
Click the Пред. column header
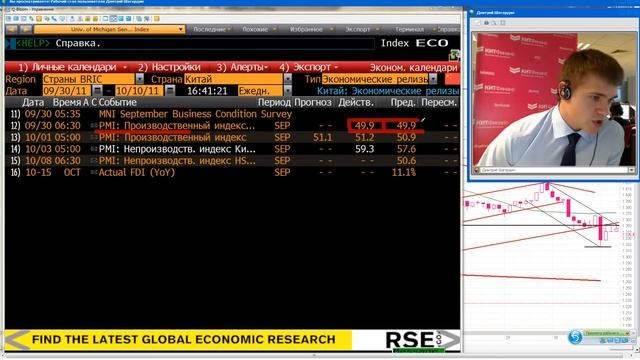403,102
